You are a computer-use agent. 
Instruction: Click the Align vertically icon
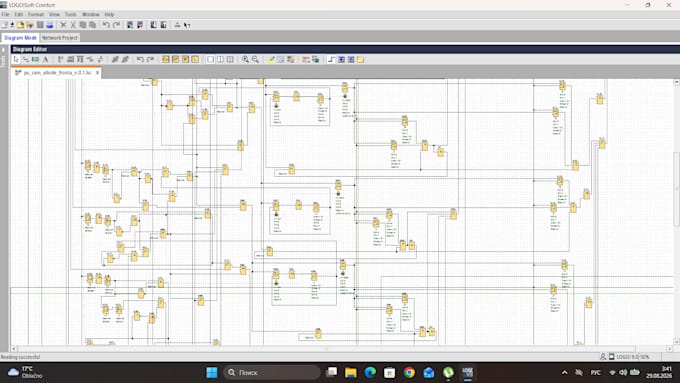[x=60, y=59]
